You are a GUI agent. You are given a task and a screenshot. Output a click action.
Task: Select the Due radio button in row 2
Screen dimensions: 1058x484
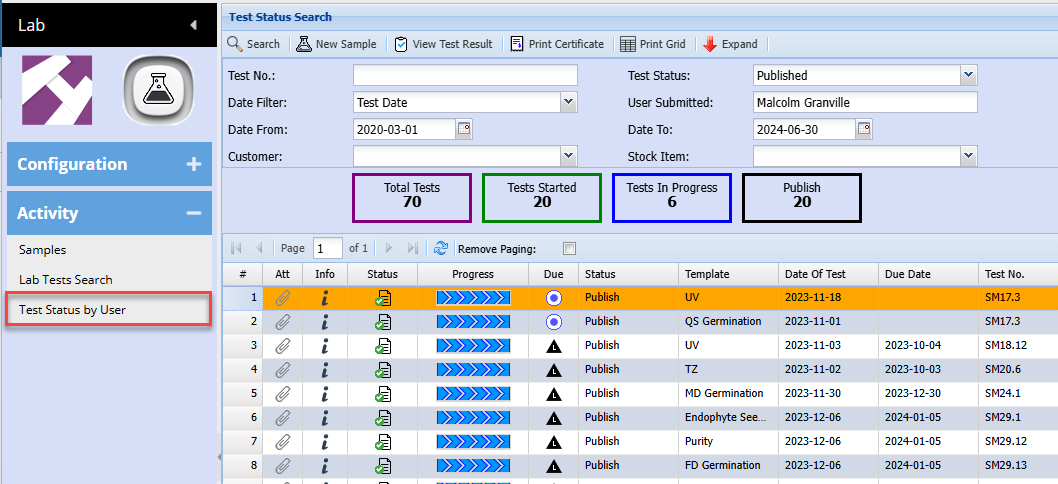(x=553, y=322)
